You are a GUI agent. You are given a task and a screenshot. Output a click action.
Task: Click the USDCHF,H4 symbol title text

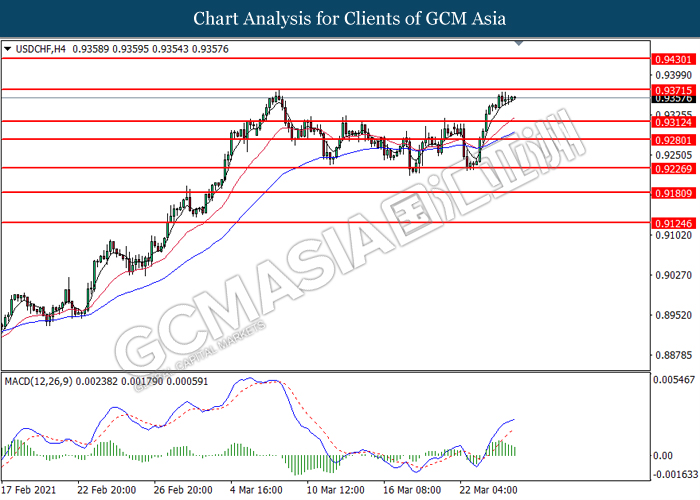tap(41, 49)
